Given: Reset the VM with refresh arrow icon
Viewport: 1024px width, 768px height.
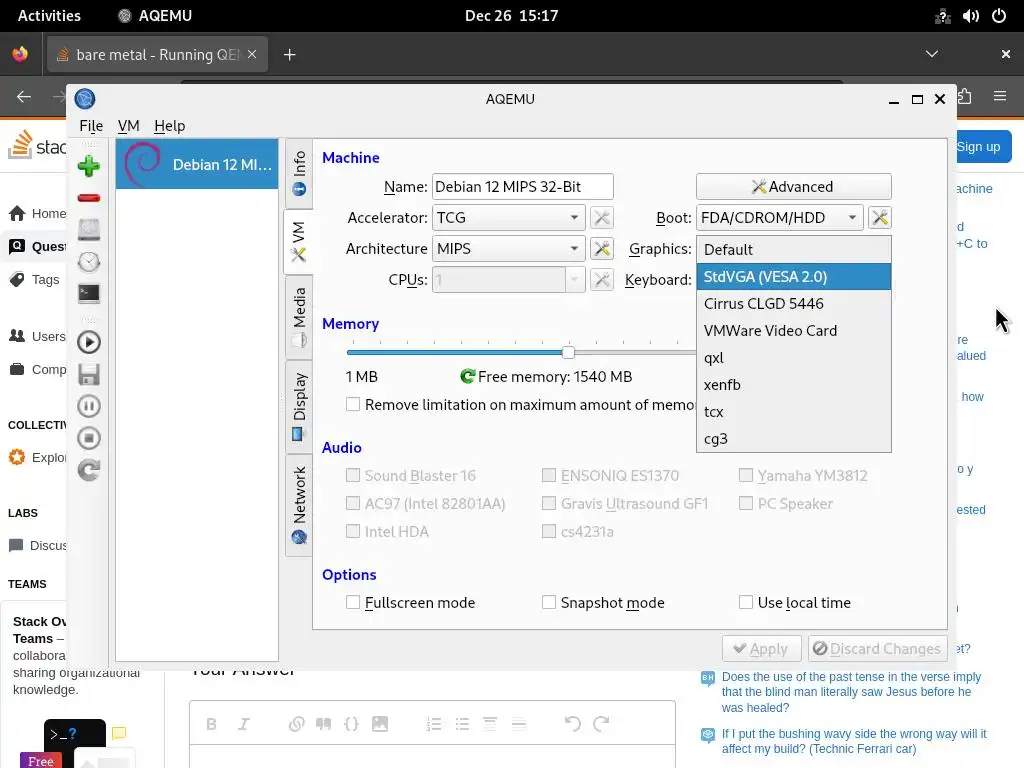Looking at the screenshot, I should point(89,470).
